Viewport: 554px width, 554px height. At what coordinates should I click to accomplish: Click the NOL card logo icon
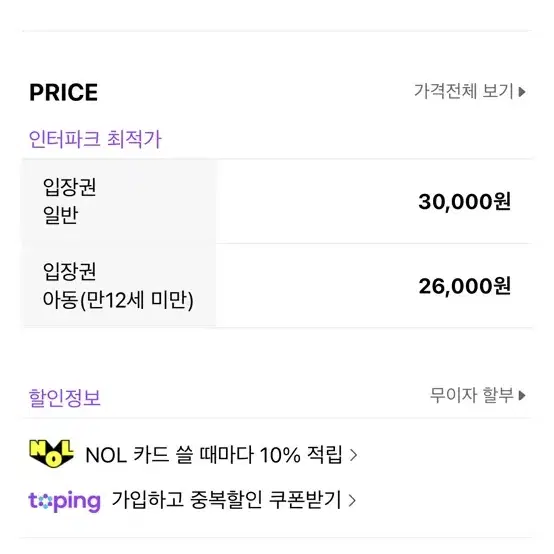point(52,454)
